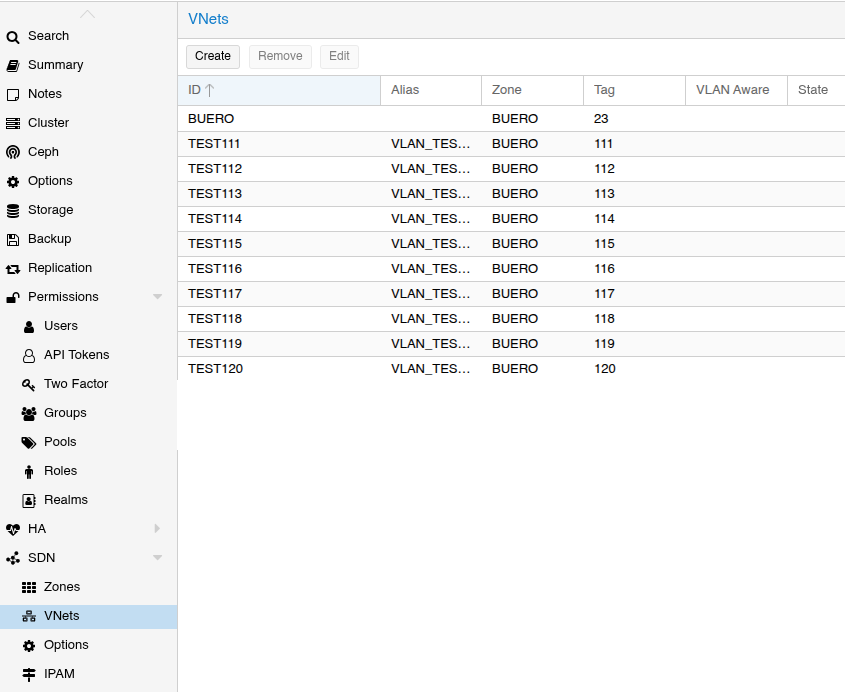Click the Two Factor key icon

[x=29, y=384]
